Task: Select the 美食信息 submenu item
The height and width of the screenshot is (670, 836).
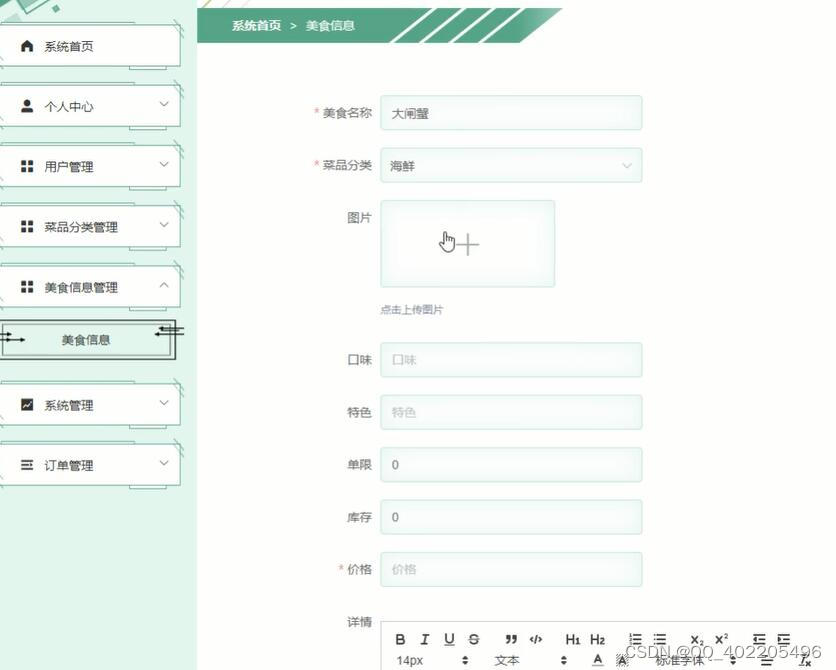Action: [86, 340]
